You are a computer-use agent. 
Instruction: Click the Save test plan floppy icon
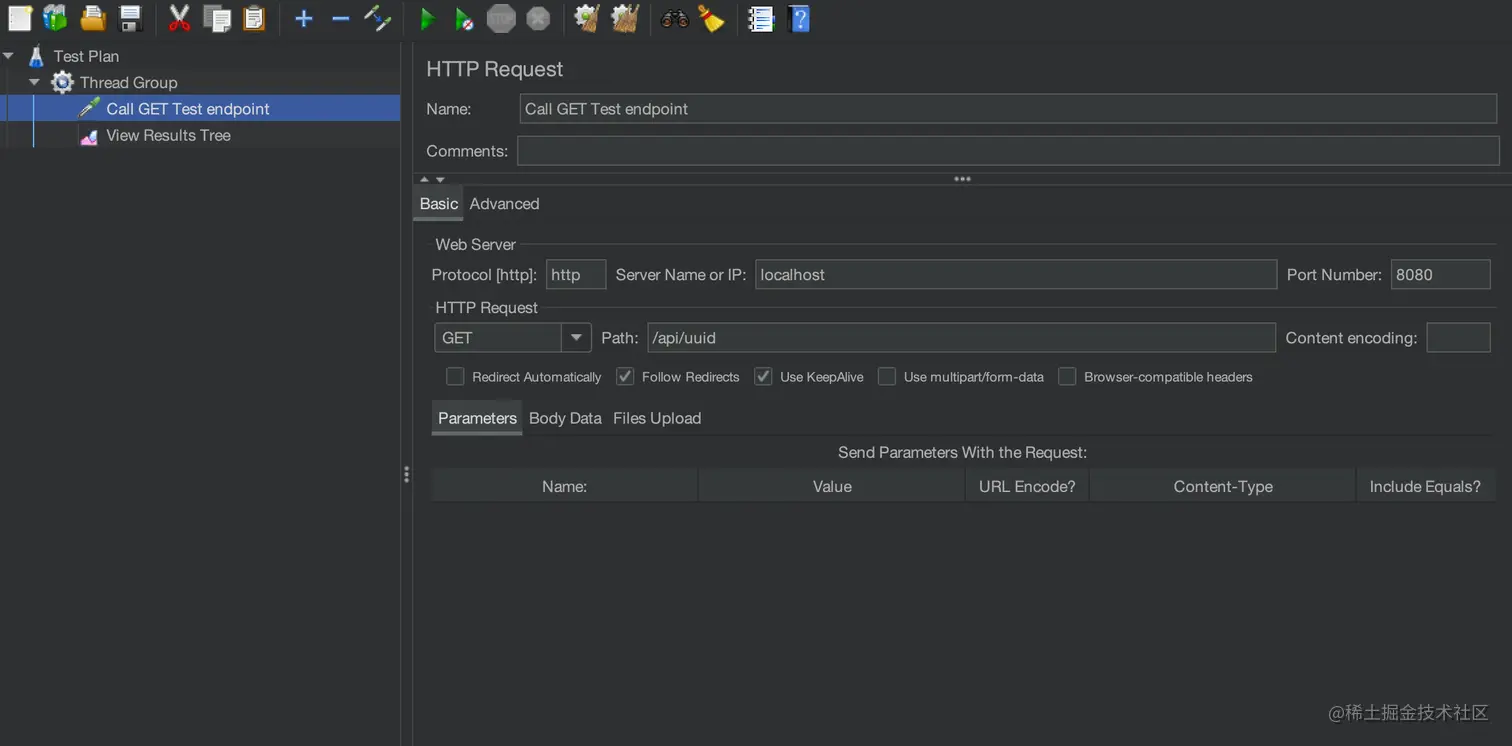tap(130, 18)
